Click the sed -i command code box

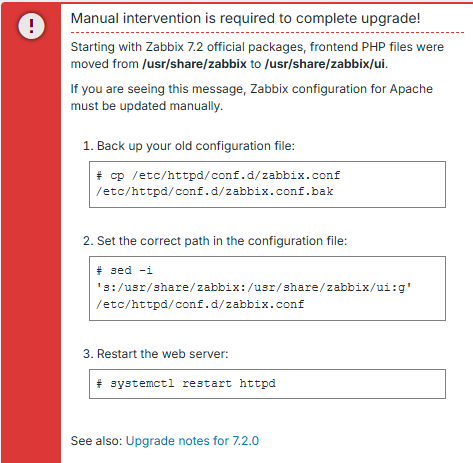click(x=267, y=288)
